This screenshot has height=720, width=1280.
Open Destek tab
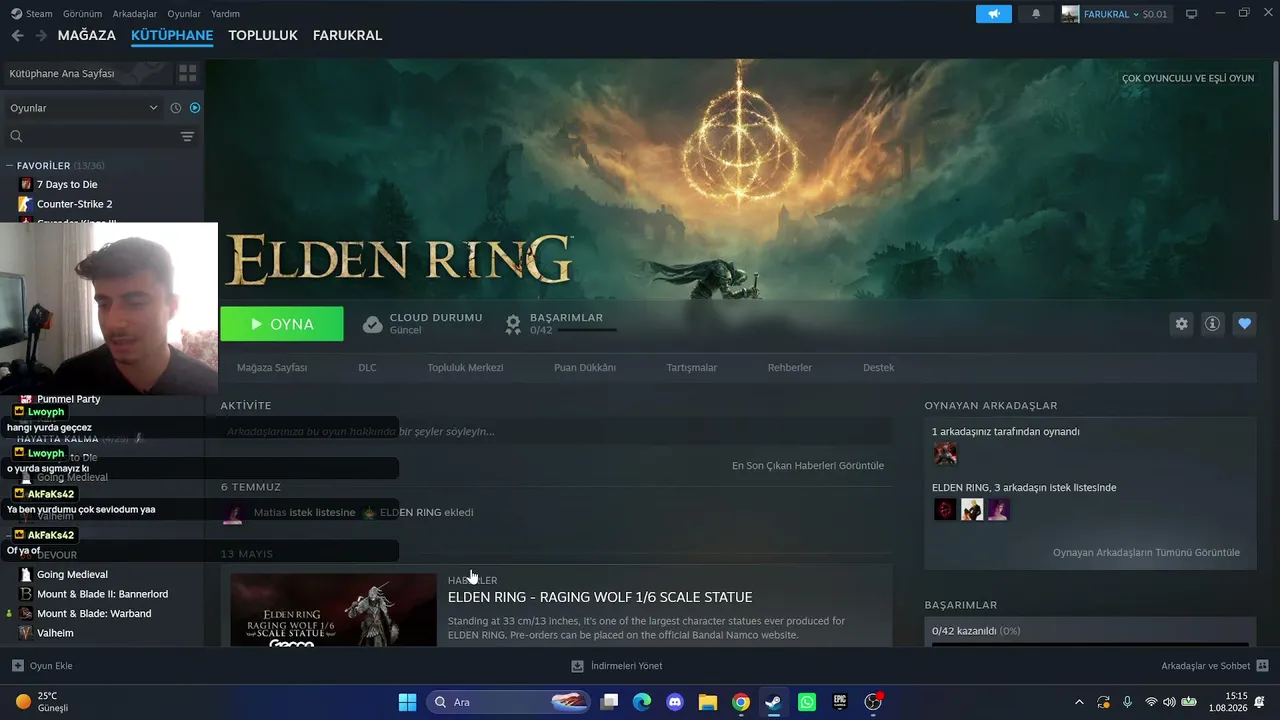pos(879,368)
